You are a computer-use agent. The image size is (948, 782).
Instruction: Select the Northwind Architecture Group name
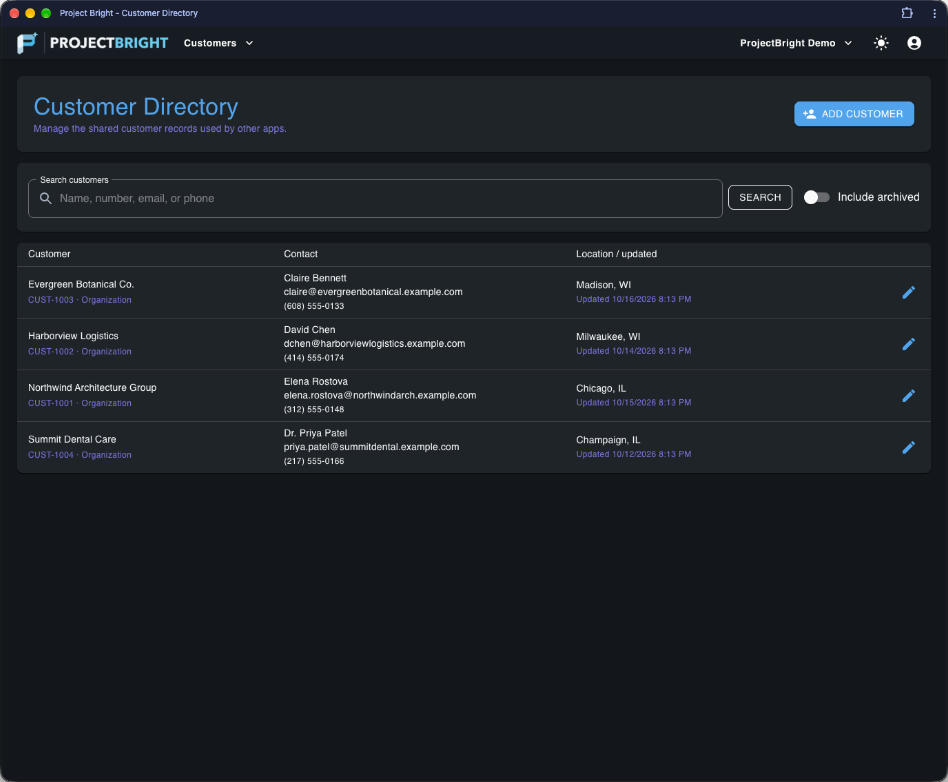click(x=92, y=388)
